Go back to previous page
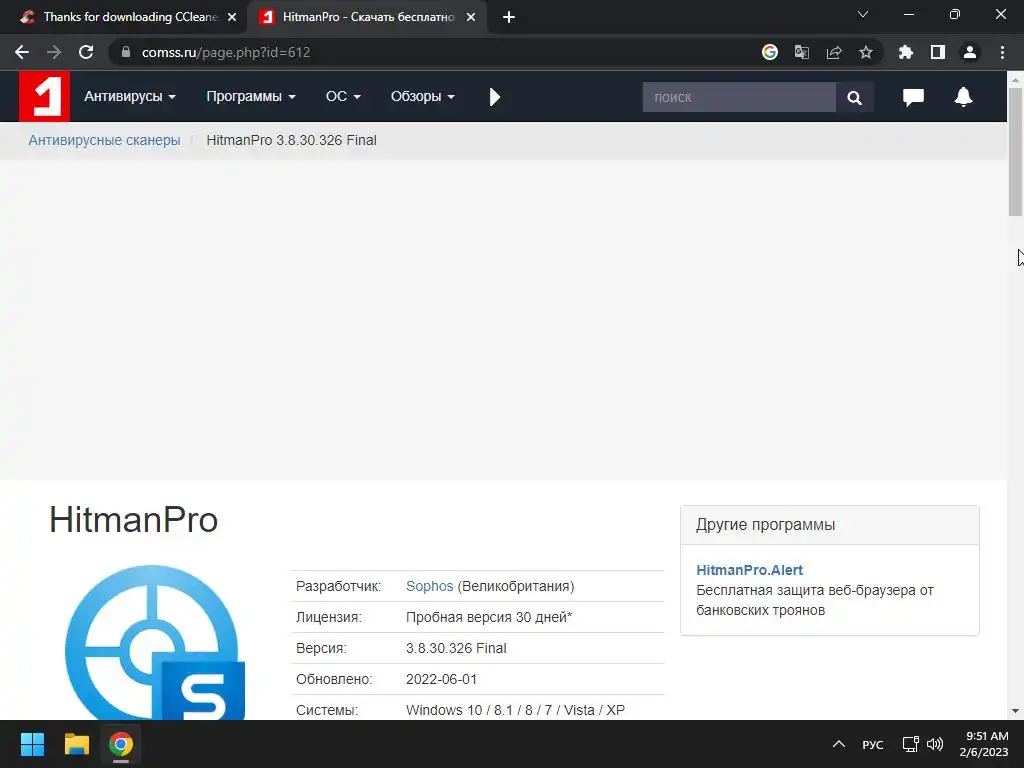 tap(22, 52)
